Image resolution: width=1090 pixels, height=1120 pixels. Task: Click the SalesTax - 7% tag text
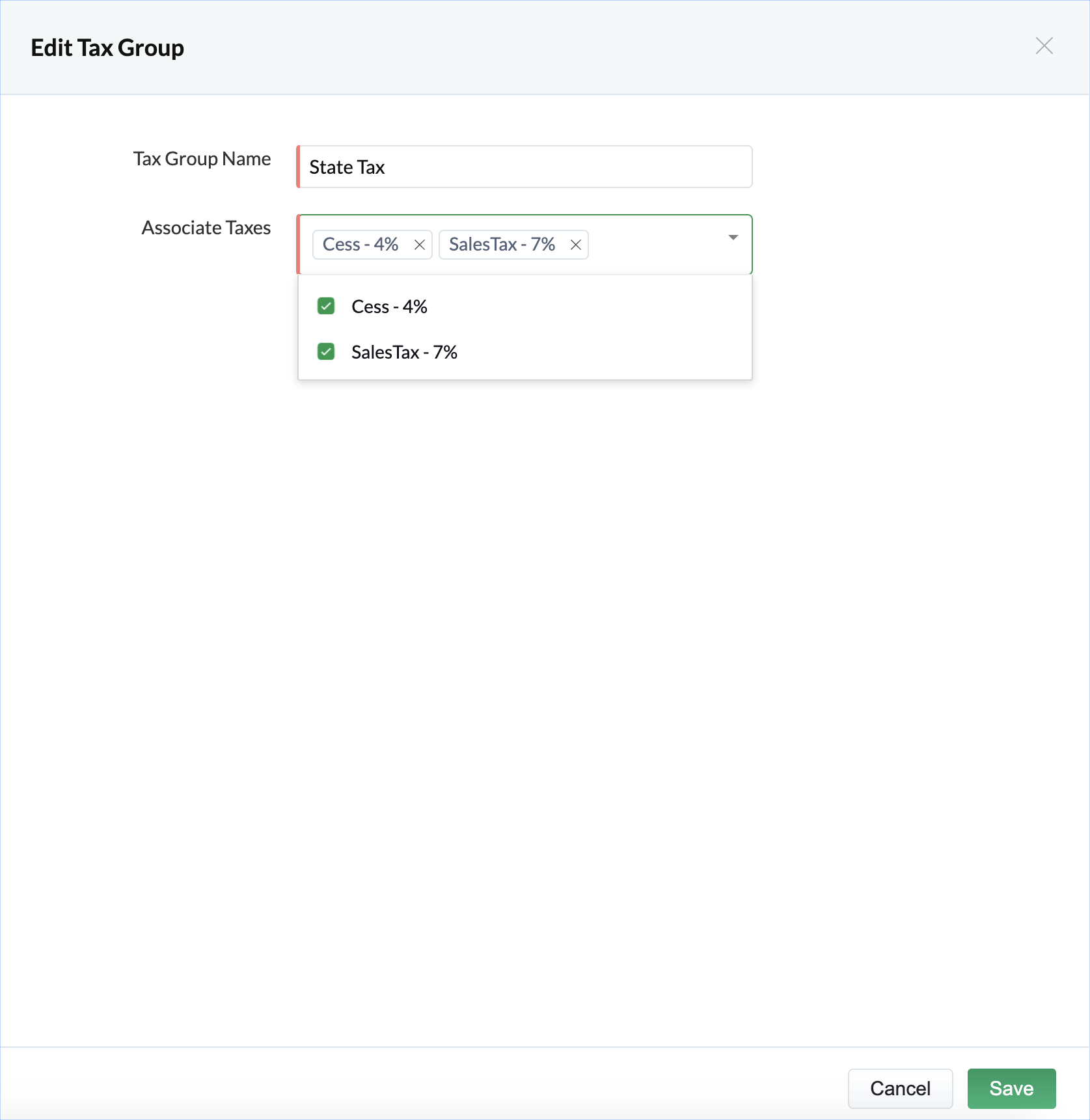pyautogui.click(x=502, y=245)
